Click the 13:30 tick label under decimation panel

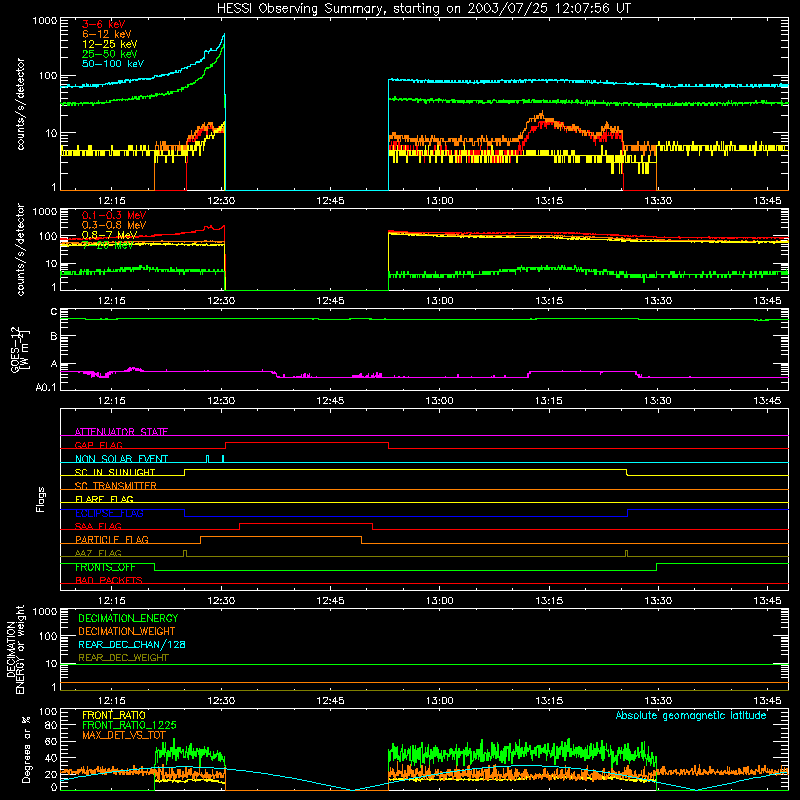[x=658, y=701]
